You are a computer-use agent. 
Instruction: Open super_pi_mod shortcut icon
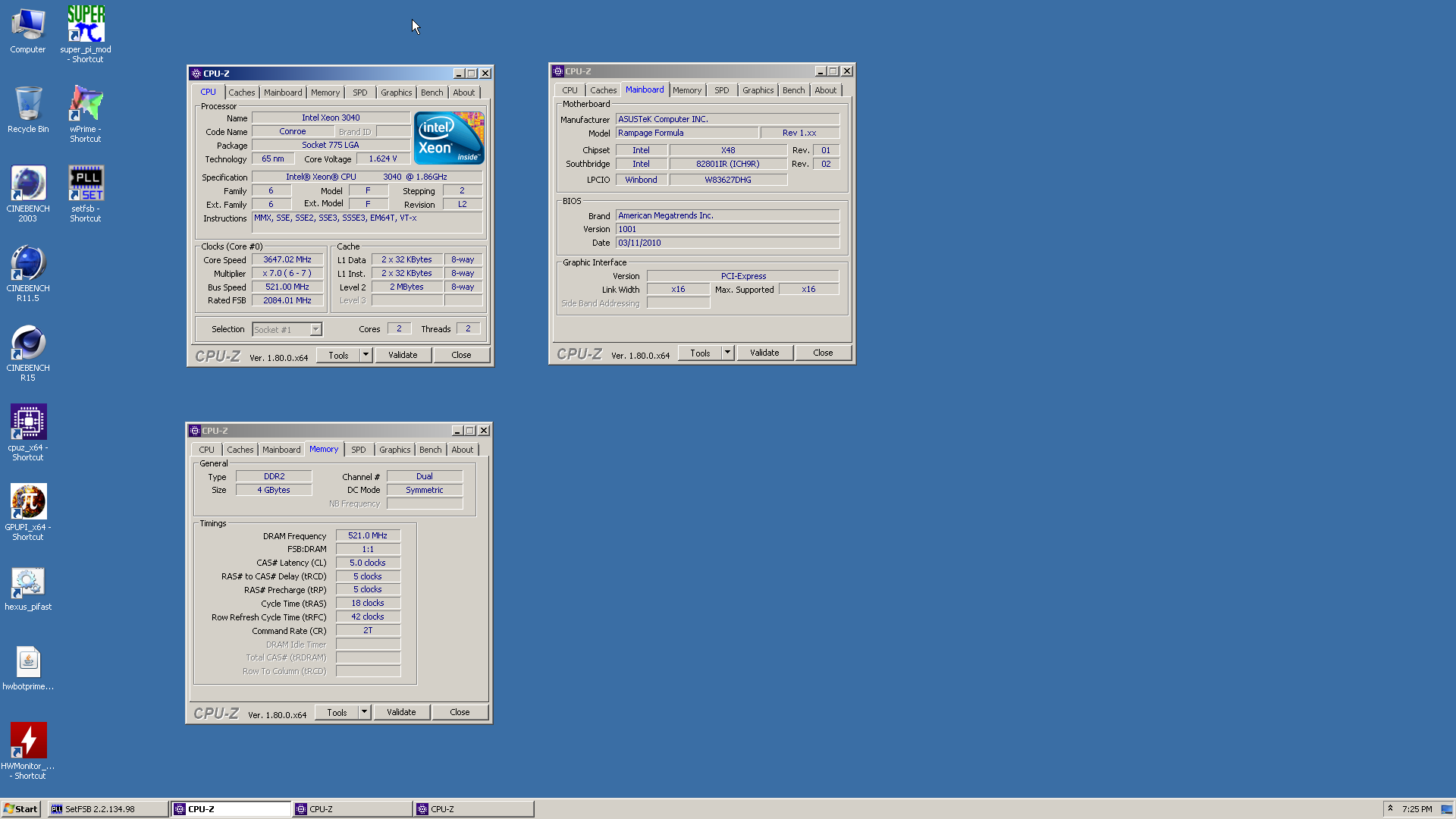click(x=86, y=34)
